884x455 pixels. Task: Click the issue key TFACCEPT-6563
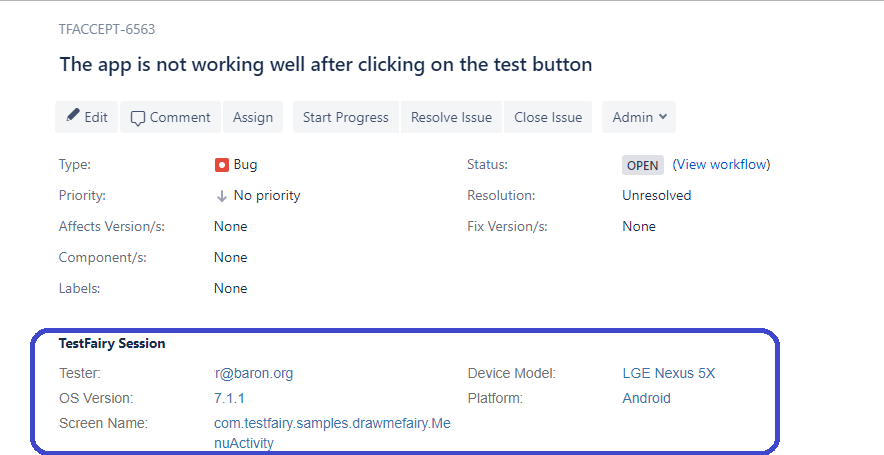pos(107,29)
